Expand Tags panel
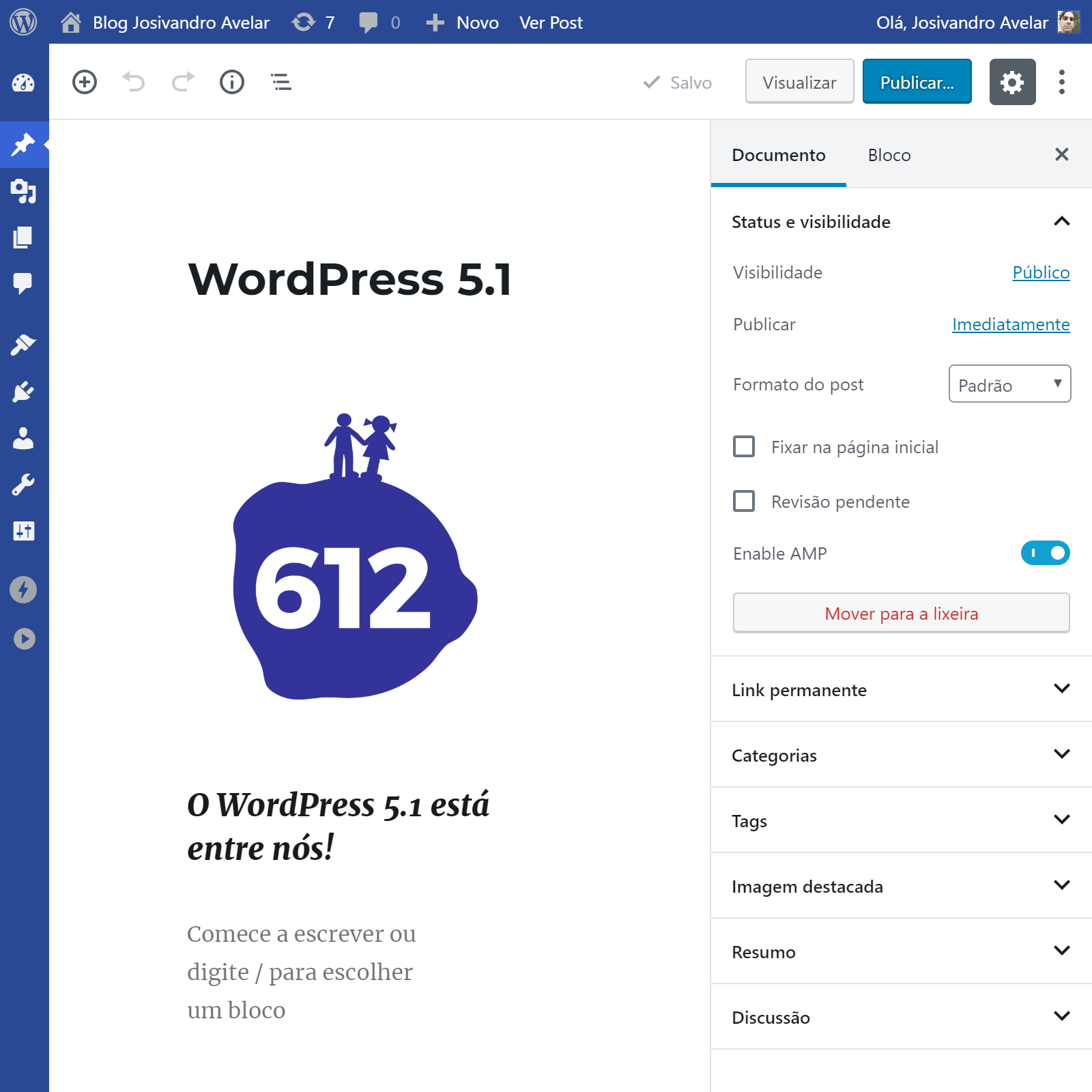 coord(901,820)
